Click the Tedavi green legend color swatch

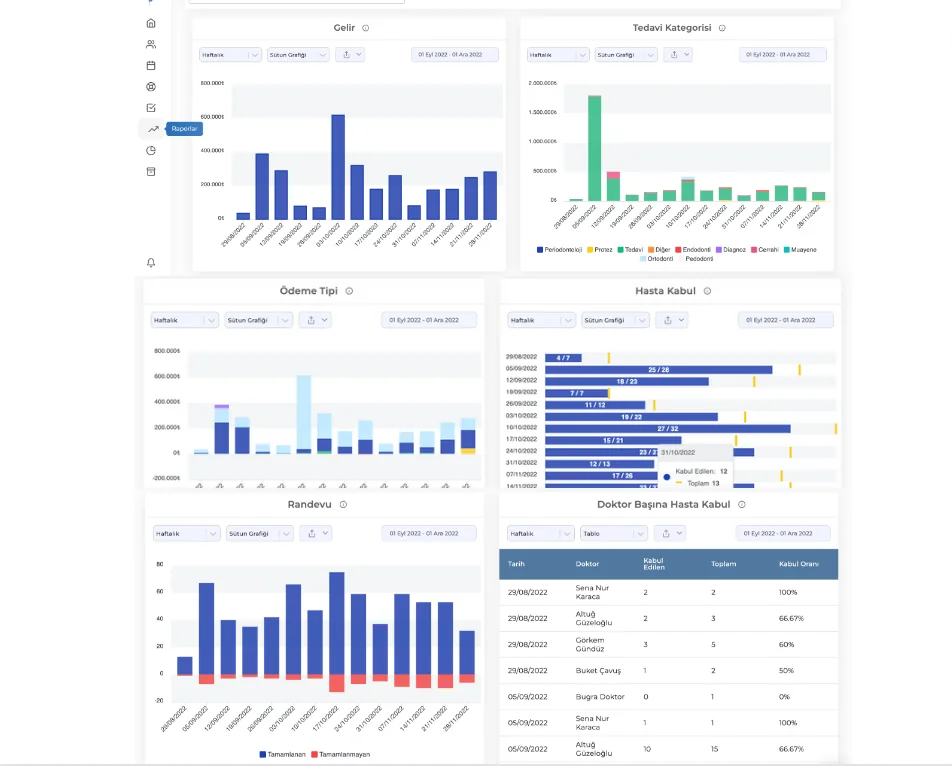point(620,249)
